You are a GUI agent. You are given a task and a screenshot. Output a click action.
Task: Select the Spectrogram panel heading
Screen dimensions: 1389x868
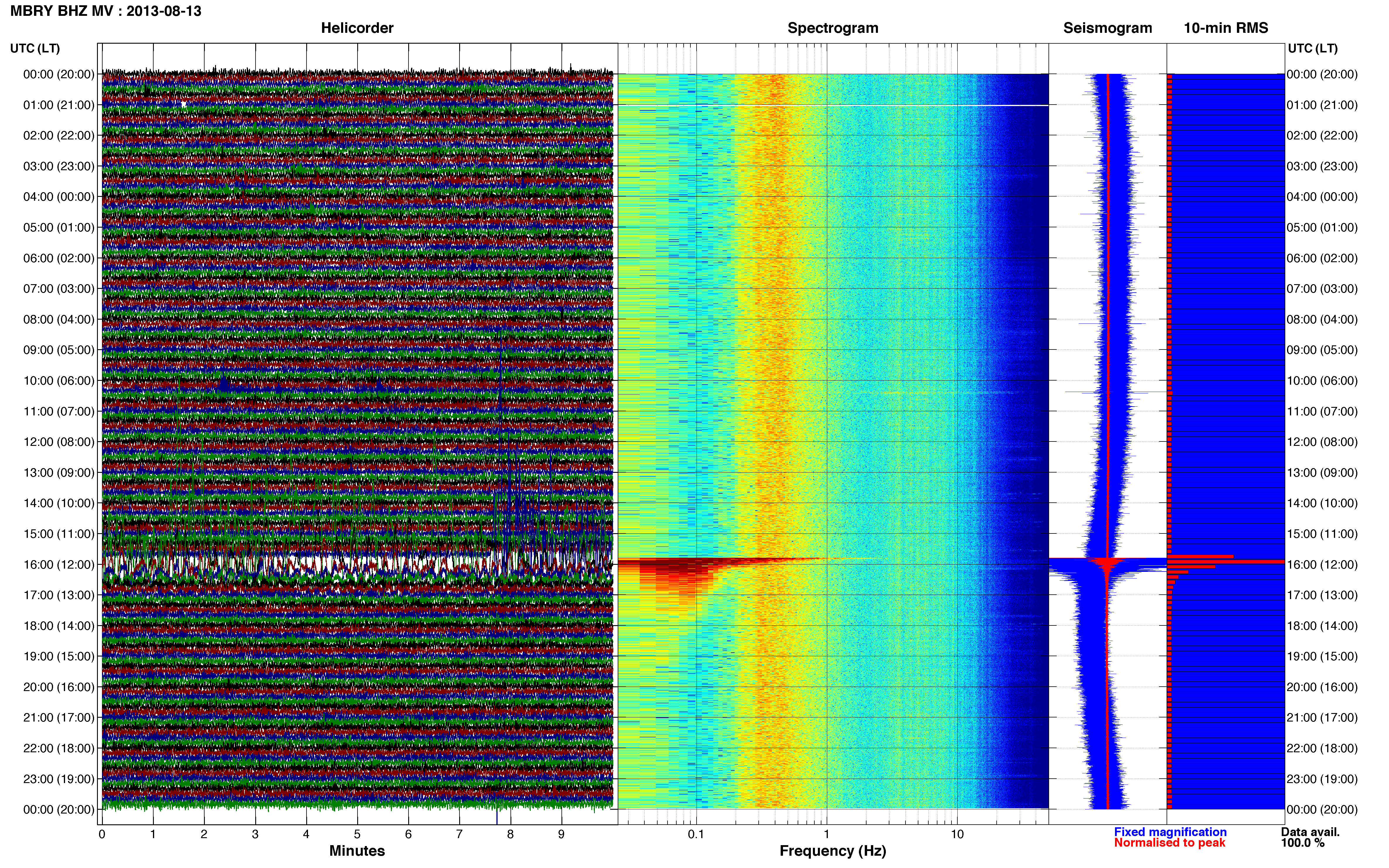click(x=833, y=28)
